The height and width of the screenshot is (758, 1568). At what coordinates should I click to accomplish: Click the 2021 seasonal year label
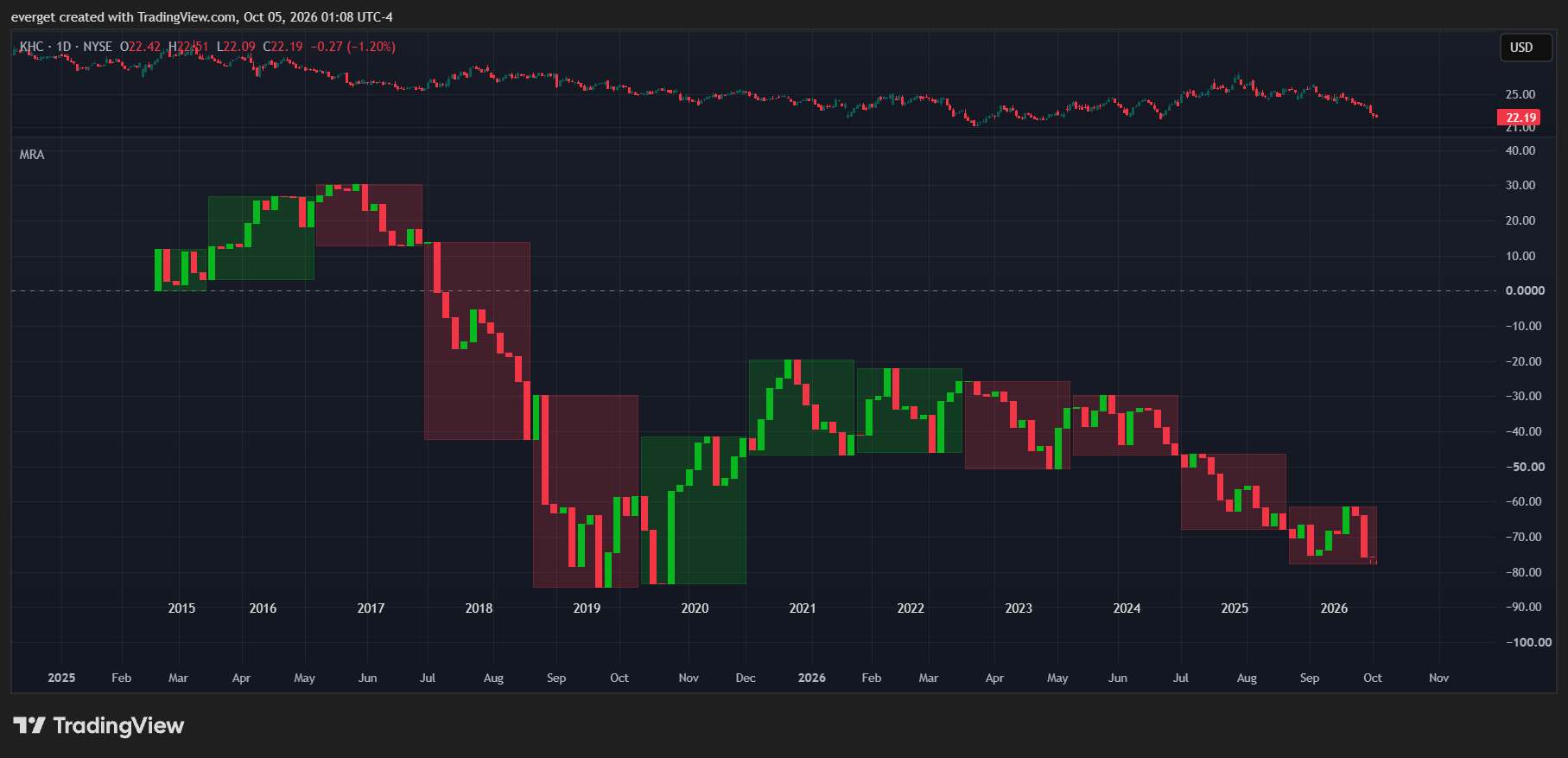click(803, 608)
